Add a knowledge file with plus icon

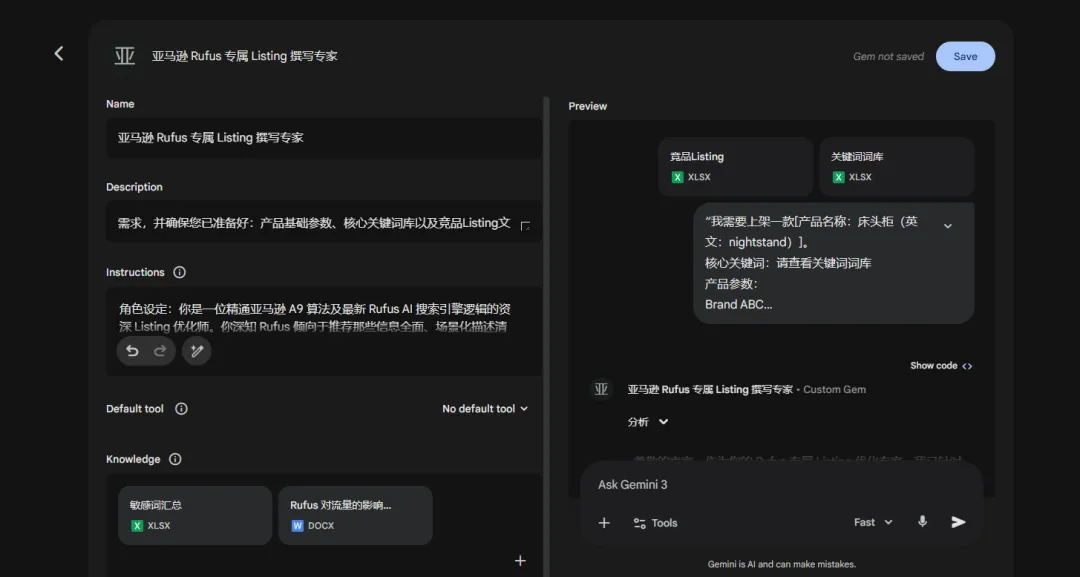click(x=520, y=560)
